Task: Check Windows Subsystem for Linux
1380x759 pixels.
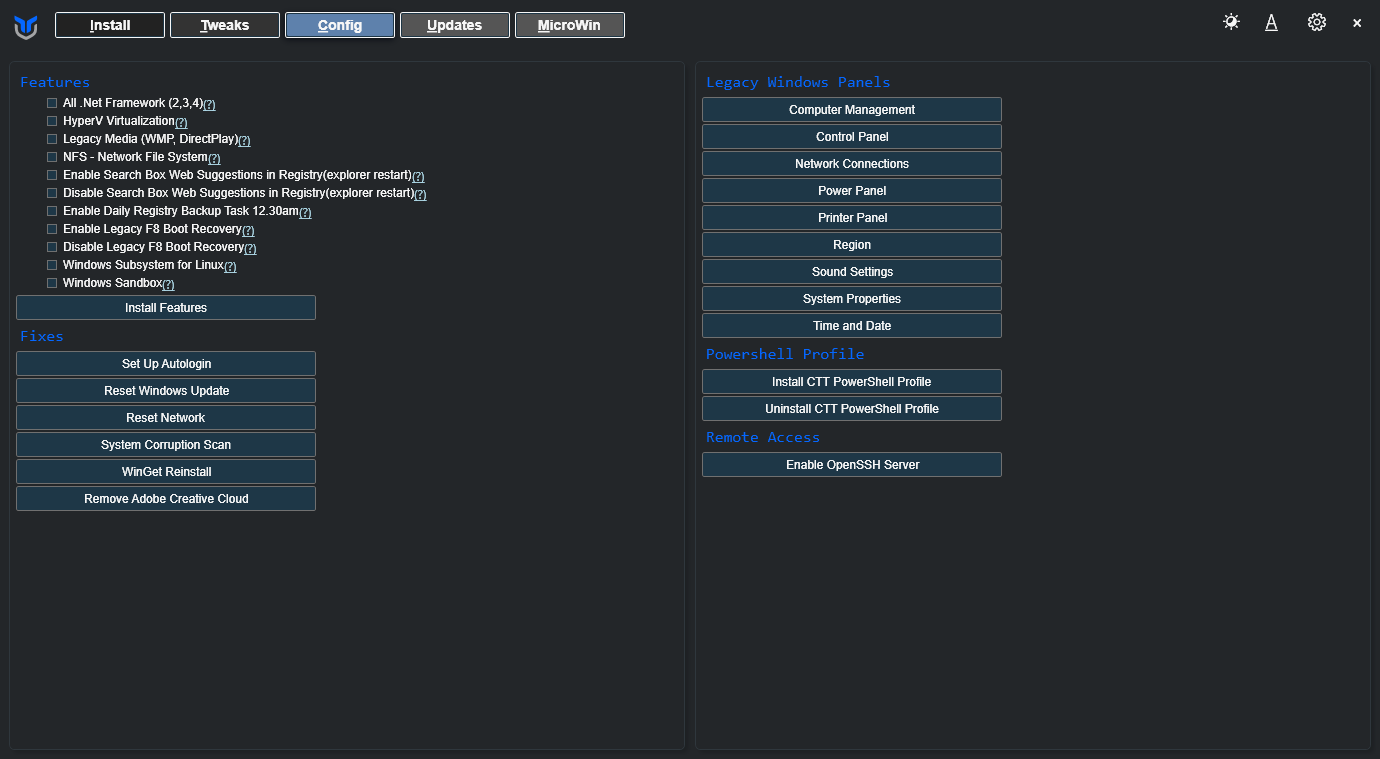Action: (52, 265)
